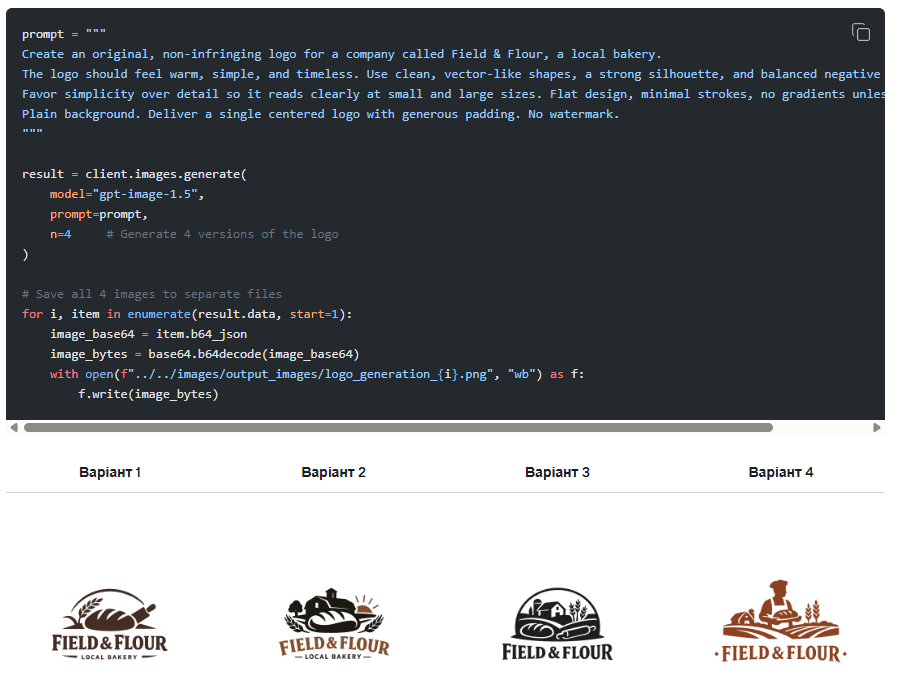Click the Варіант 3 column header

[x=557, y=472]
